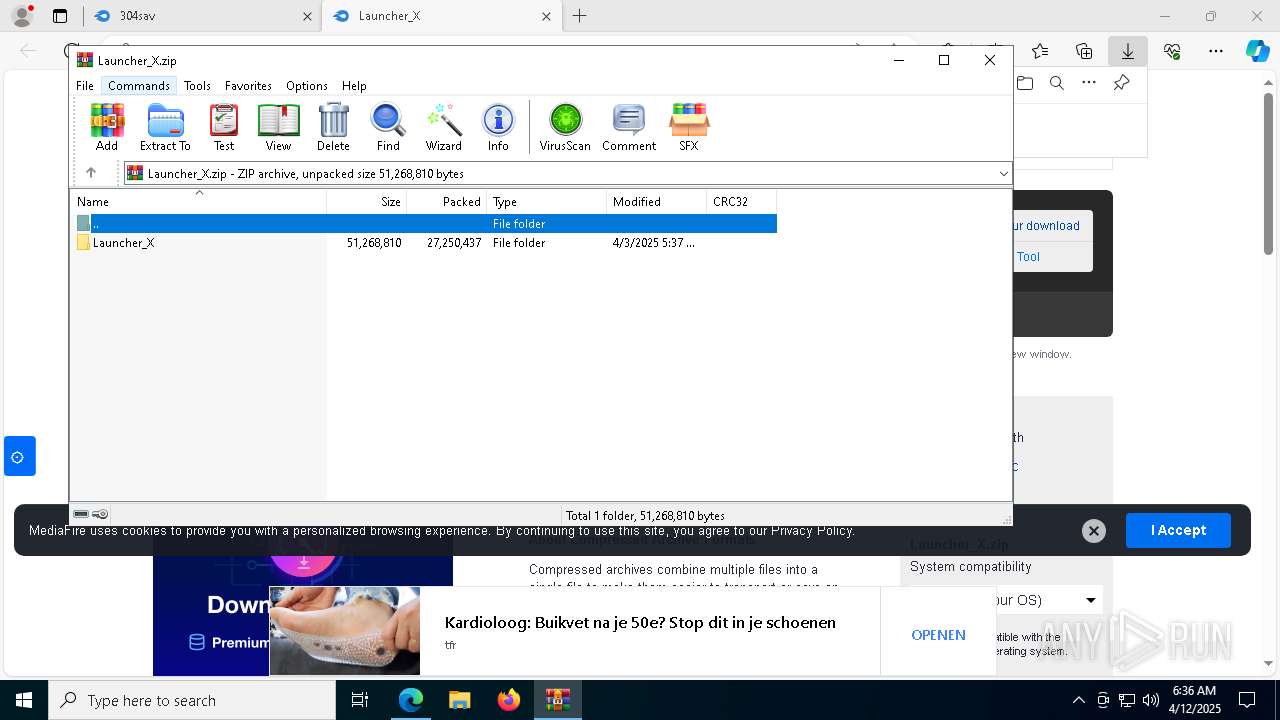
Task: Select the Launcher_X folder row
Action: point(425,243)
